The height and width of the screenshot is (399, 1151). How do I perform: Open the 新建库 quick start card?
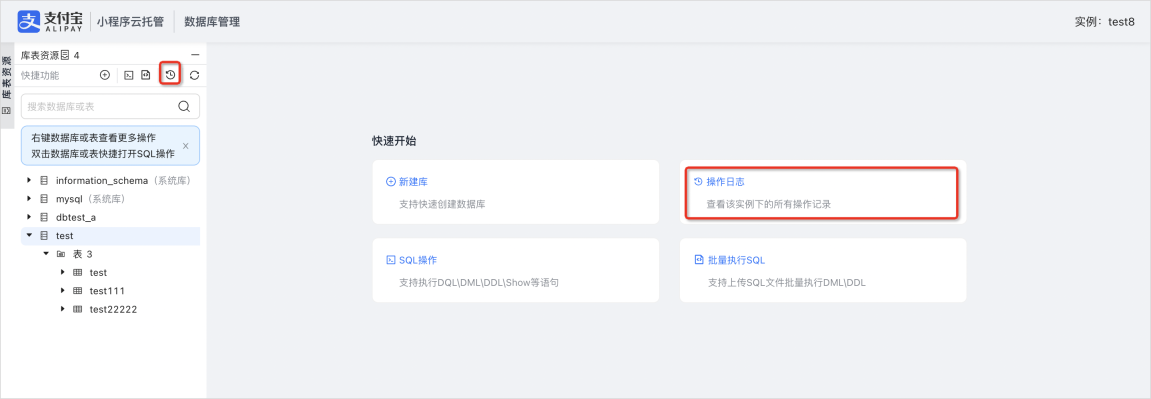515,192
